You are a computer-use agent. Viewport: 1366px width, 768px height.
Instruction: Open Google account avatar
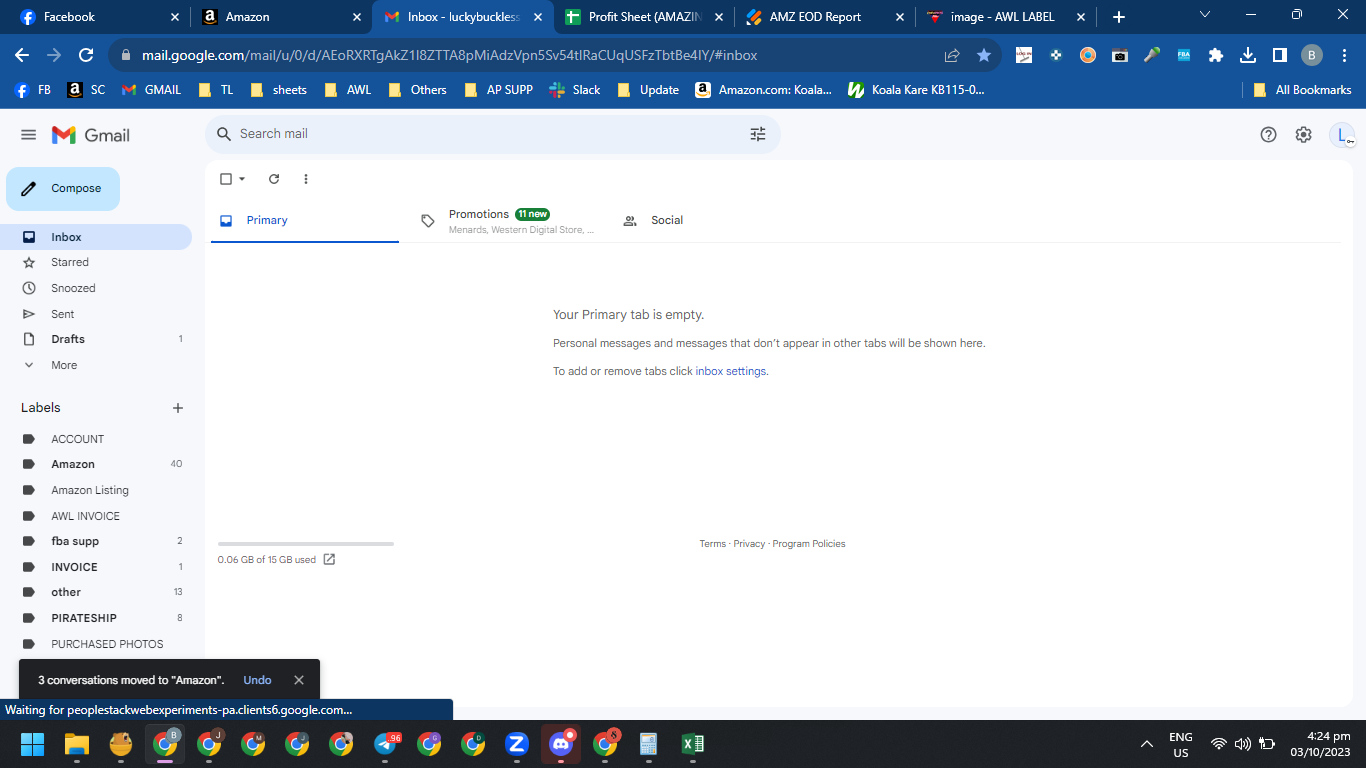(x=1341, y=135)
